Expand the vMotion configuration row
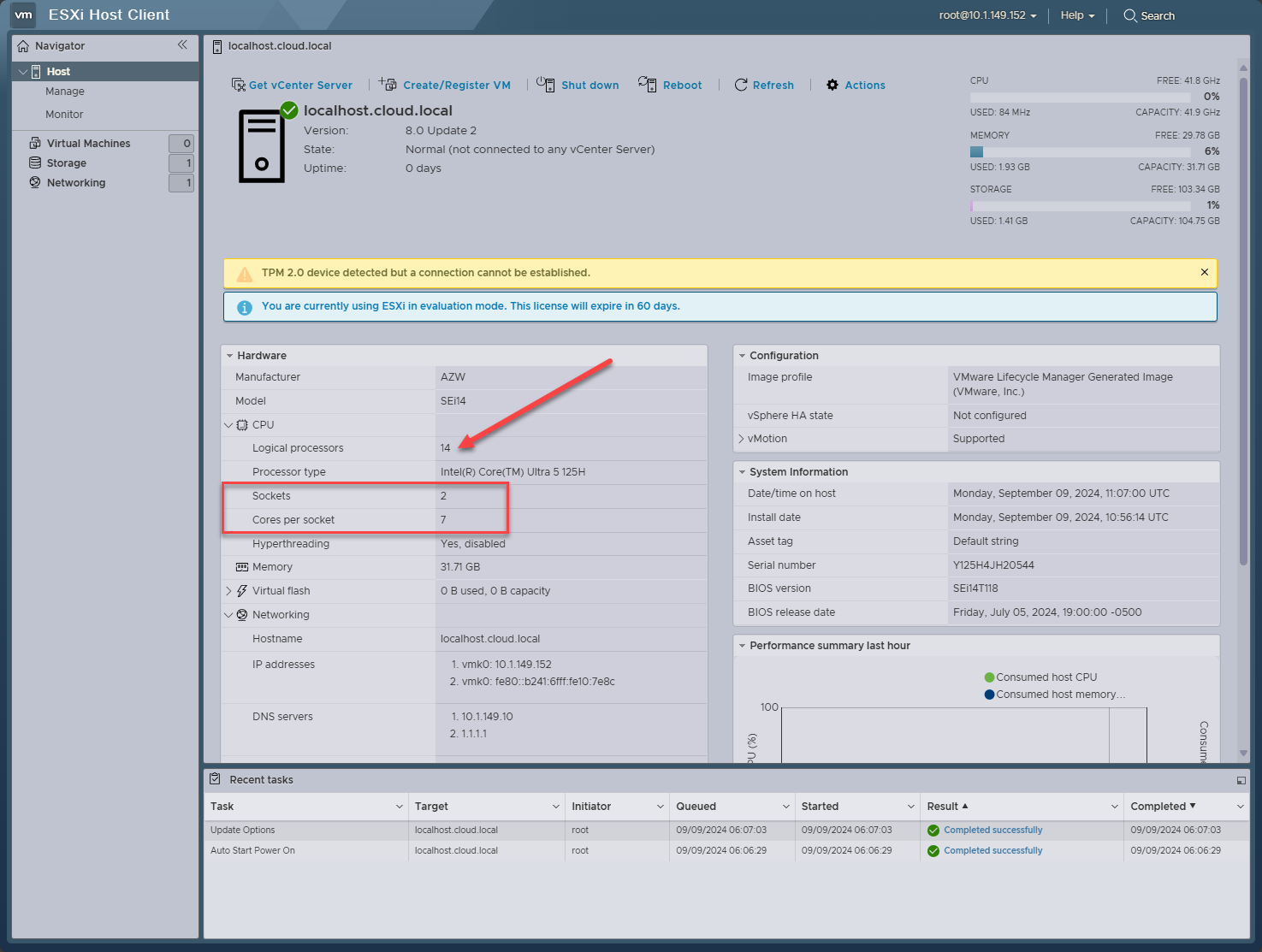This screenshot has height=952, width=1262. click(x=741, y=439)
